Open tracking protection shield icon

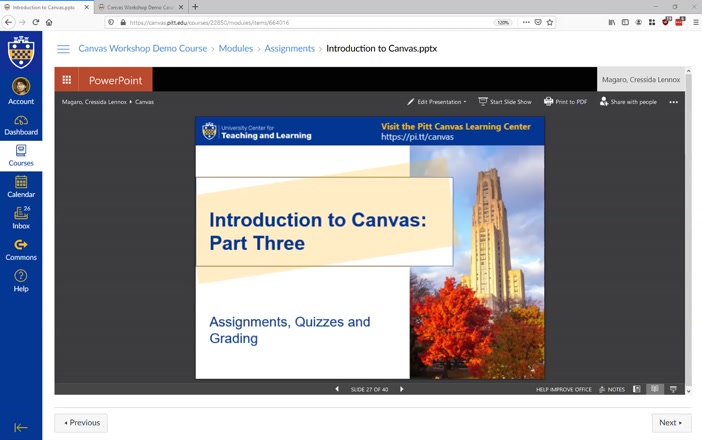click(111, 22)
